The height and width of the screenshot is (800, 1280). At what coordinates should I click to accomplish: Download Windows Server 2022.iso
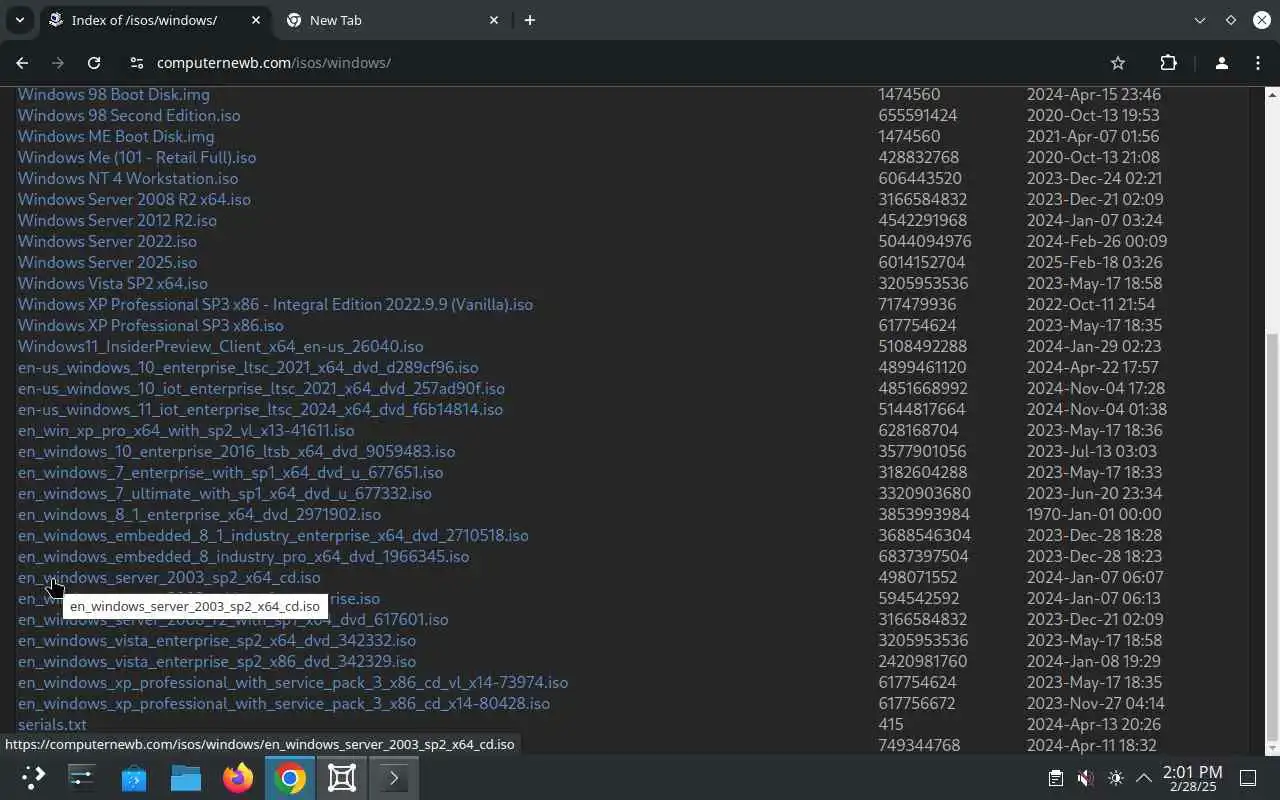pyautogui.click(x=107, y=241)
